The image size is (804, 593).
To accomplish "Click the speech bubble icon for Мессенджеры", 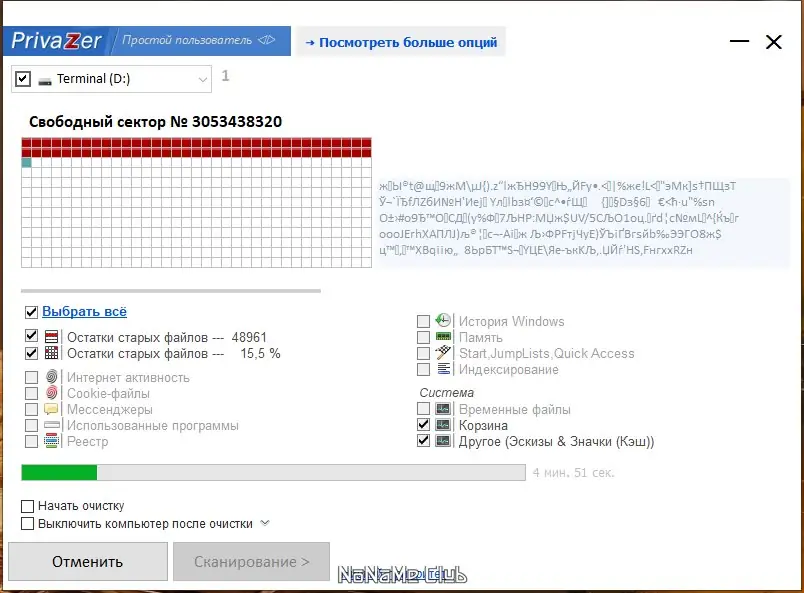I will [x=51, y=409].
